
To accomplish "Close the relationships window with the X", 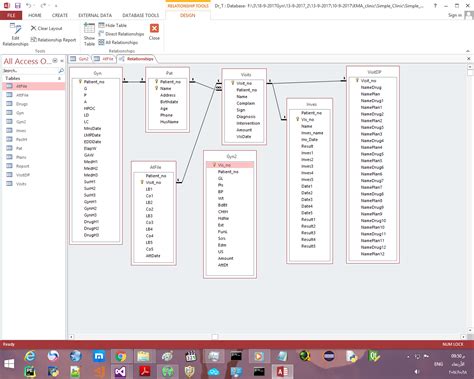I will point(468,59).
